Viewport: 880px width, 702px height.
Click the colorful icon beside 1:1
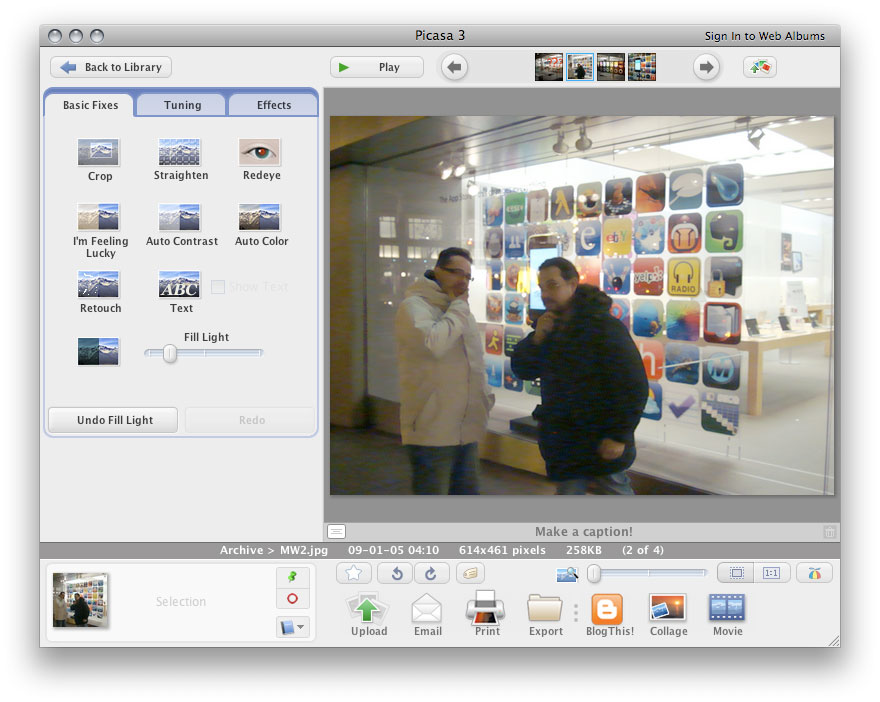coord(814,573)
